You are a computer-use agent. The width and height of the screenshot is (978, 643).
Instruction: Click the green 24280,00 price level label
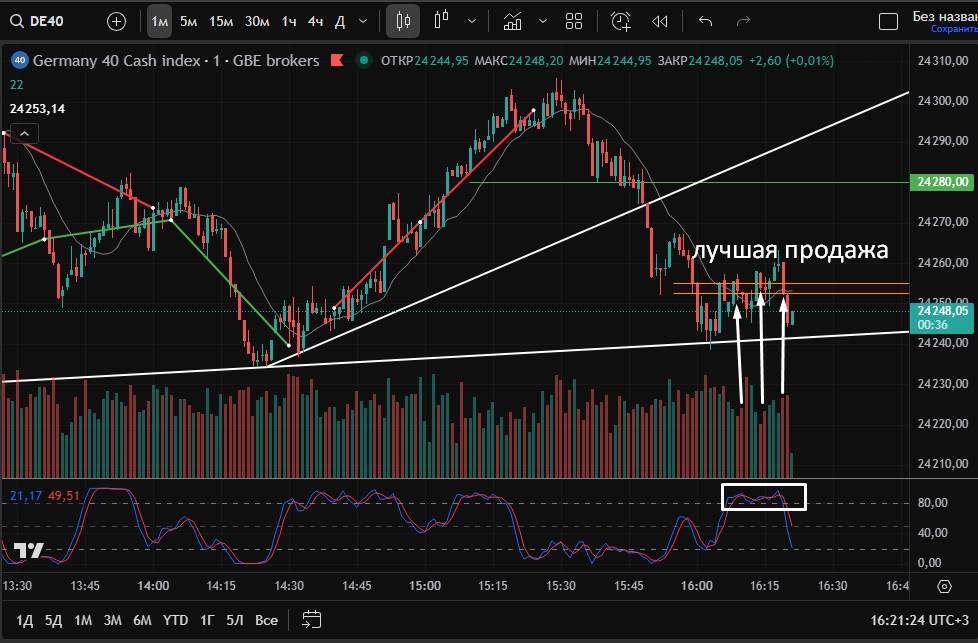pyautogui.click(x=941, y=182)
